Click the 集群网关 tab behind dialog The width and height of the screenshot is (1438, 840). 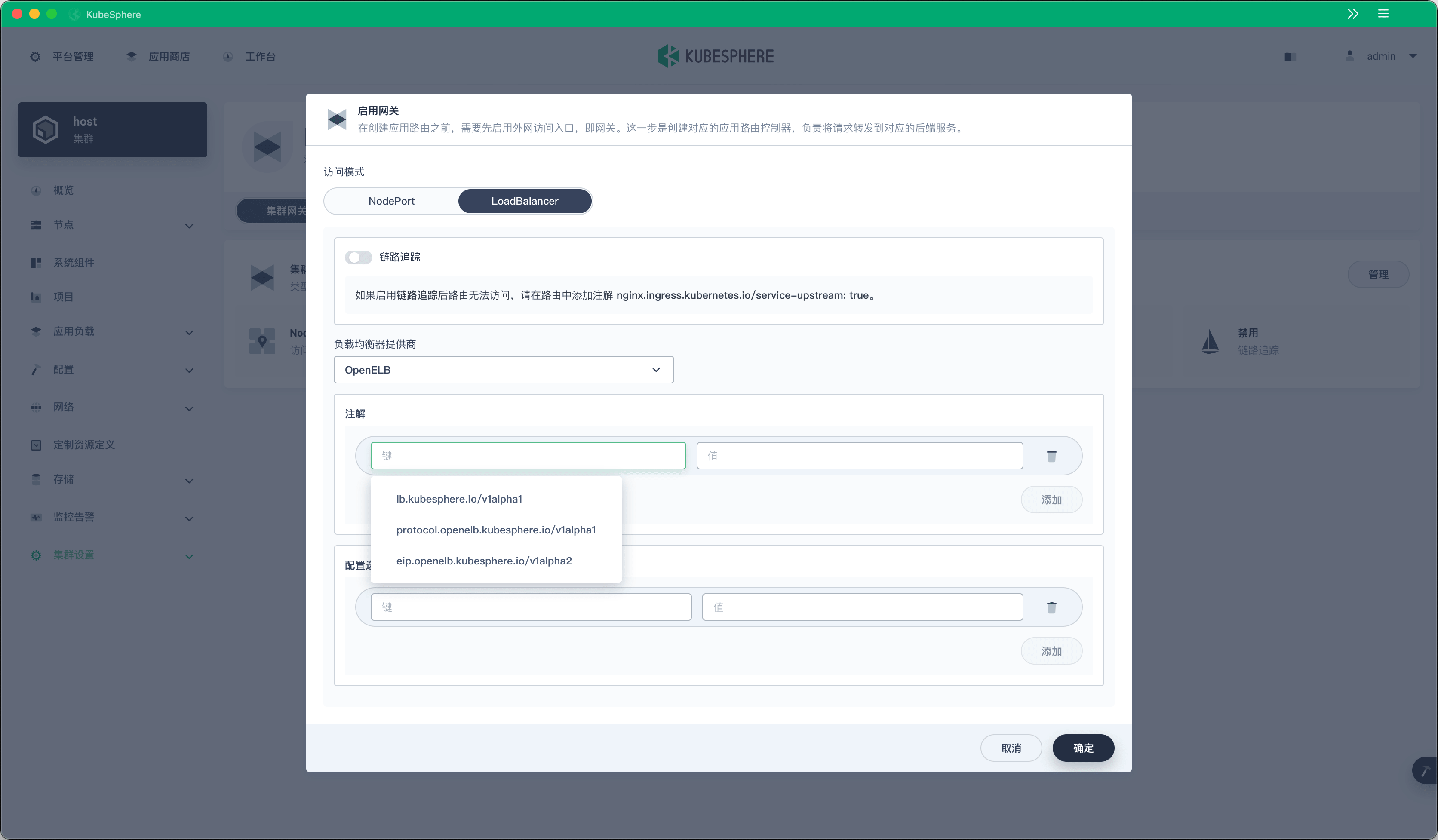click(272, 211)
